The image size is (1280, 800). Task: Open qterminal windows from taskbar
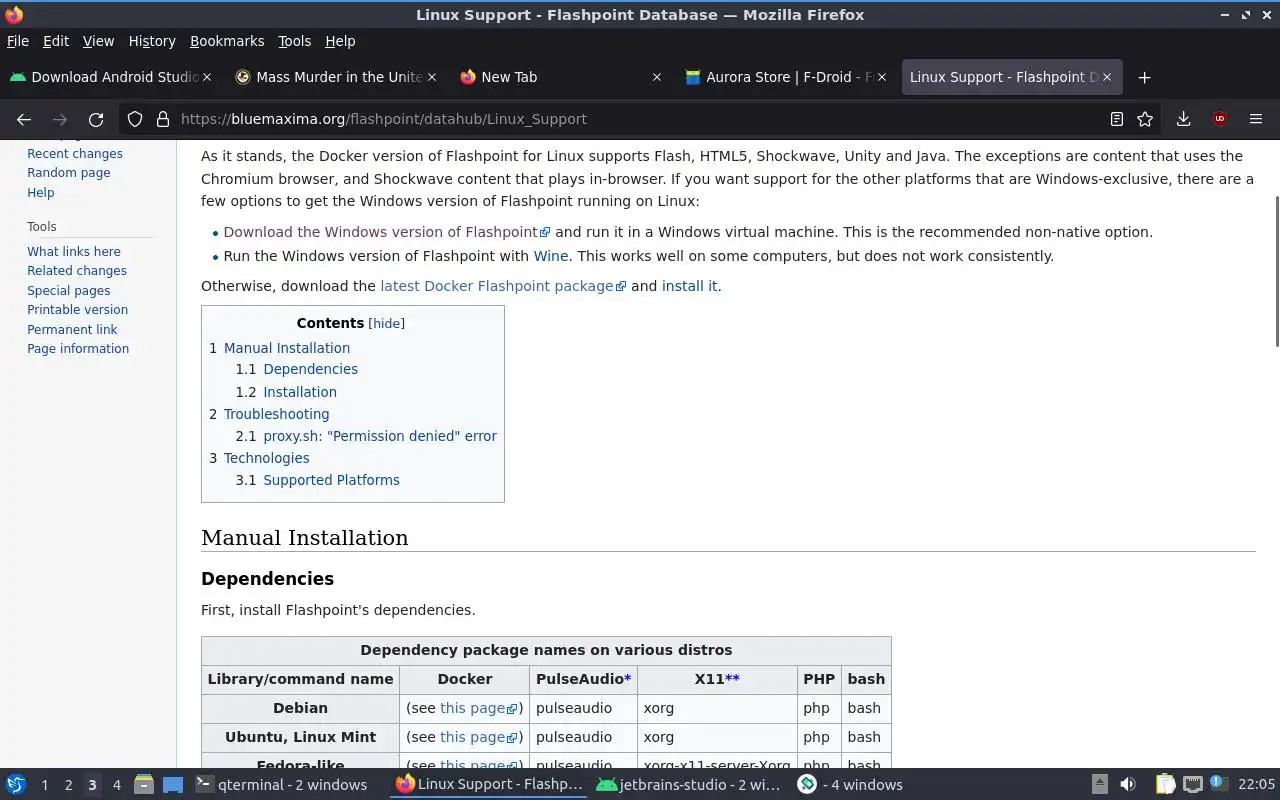(281, 785)
